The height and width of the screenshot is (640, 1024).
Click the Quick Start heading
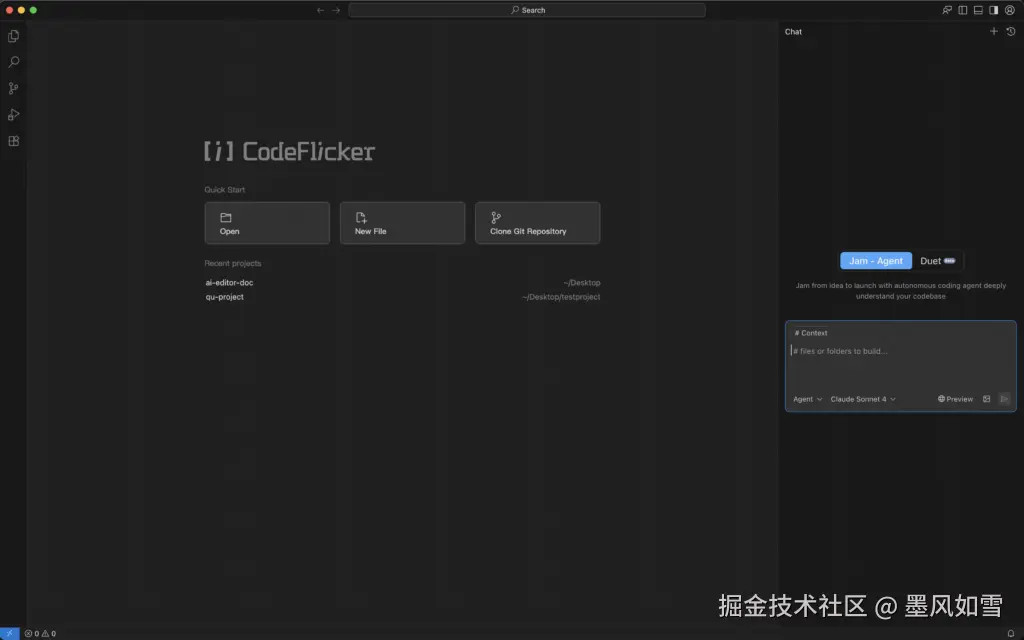(x=225, y=190)
